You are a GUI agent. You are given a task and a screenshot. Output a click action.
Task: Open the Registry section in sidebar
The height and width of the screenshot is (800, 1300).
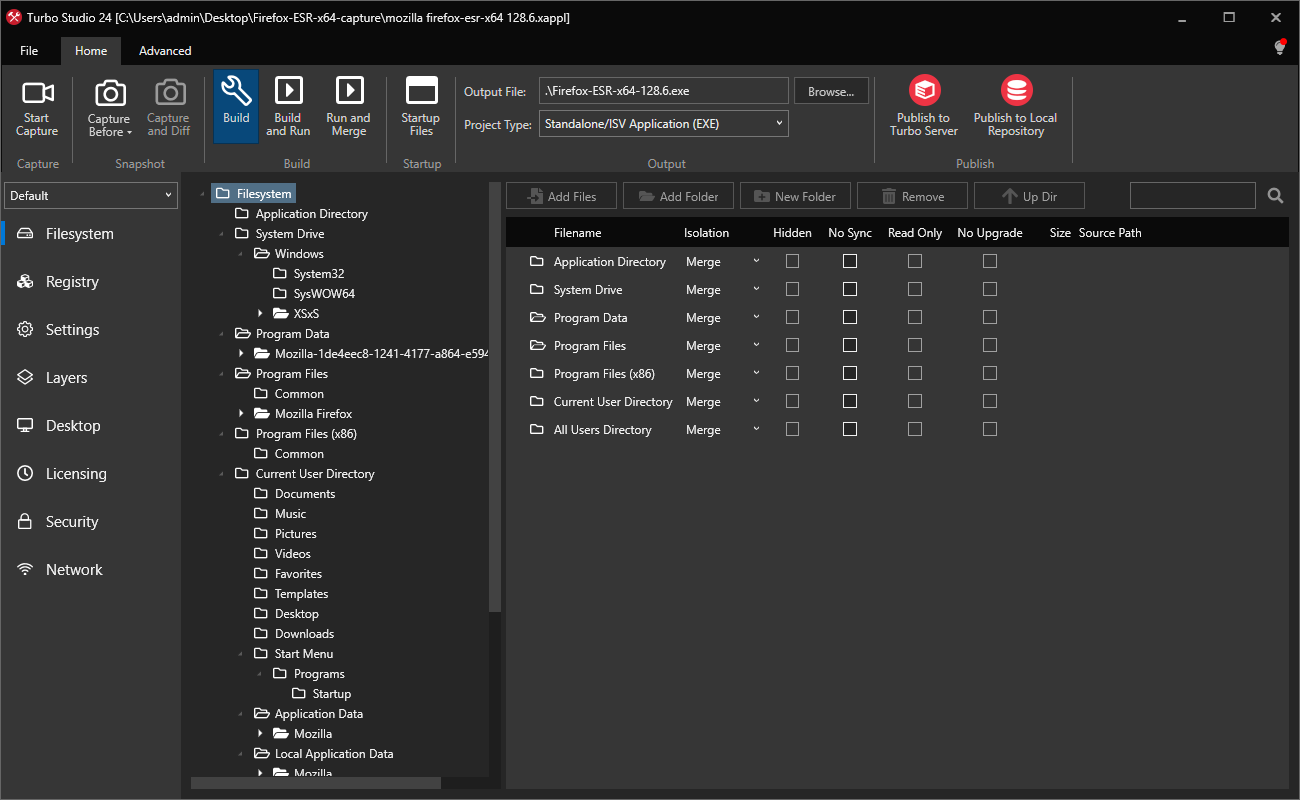72,282
